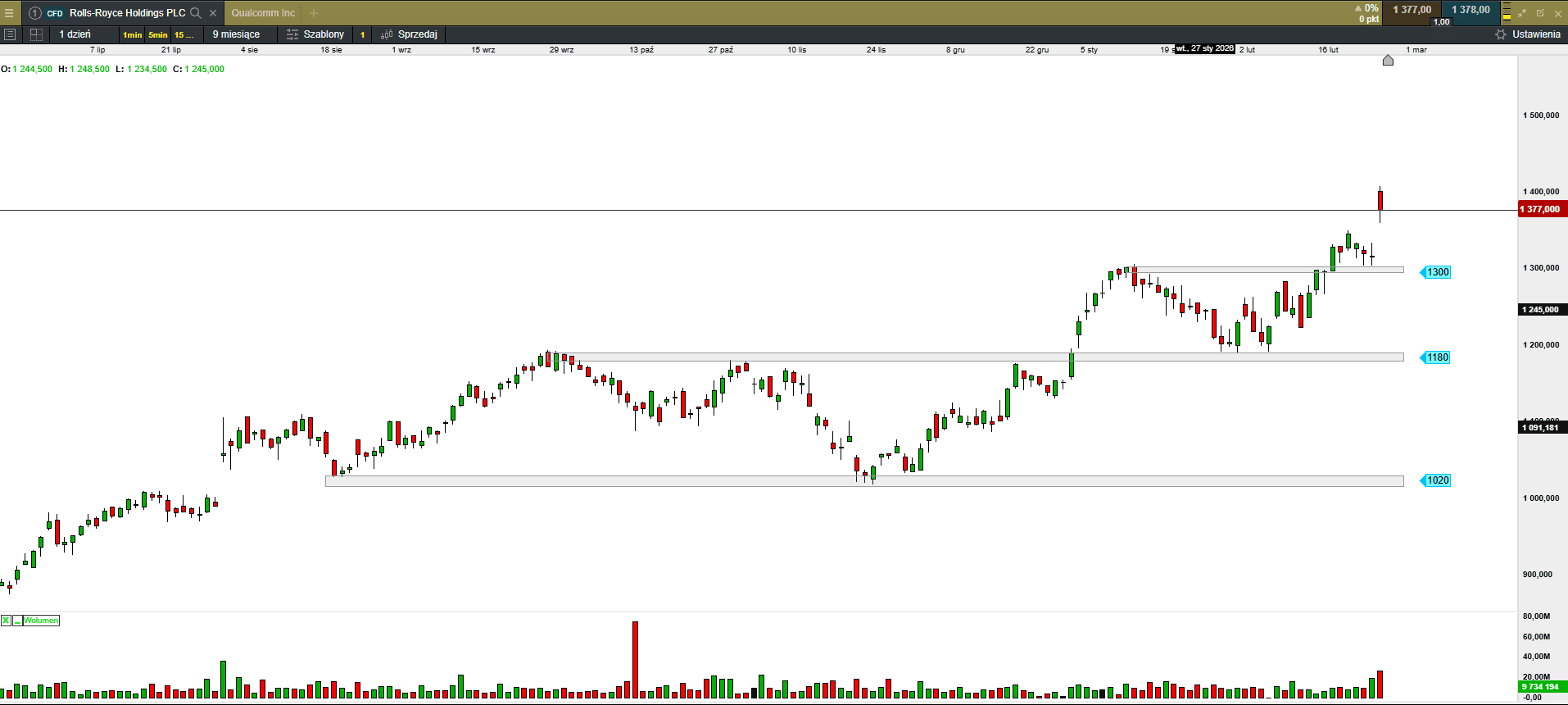Screen dimensions: 1568x705
Task: Click the Sprzedaj sell button
Action: click(409, 34)
